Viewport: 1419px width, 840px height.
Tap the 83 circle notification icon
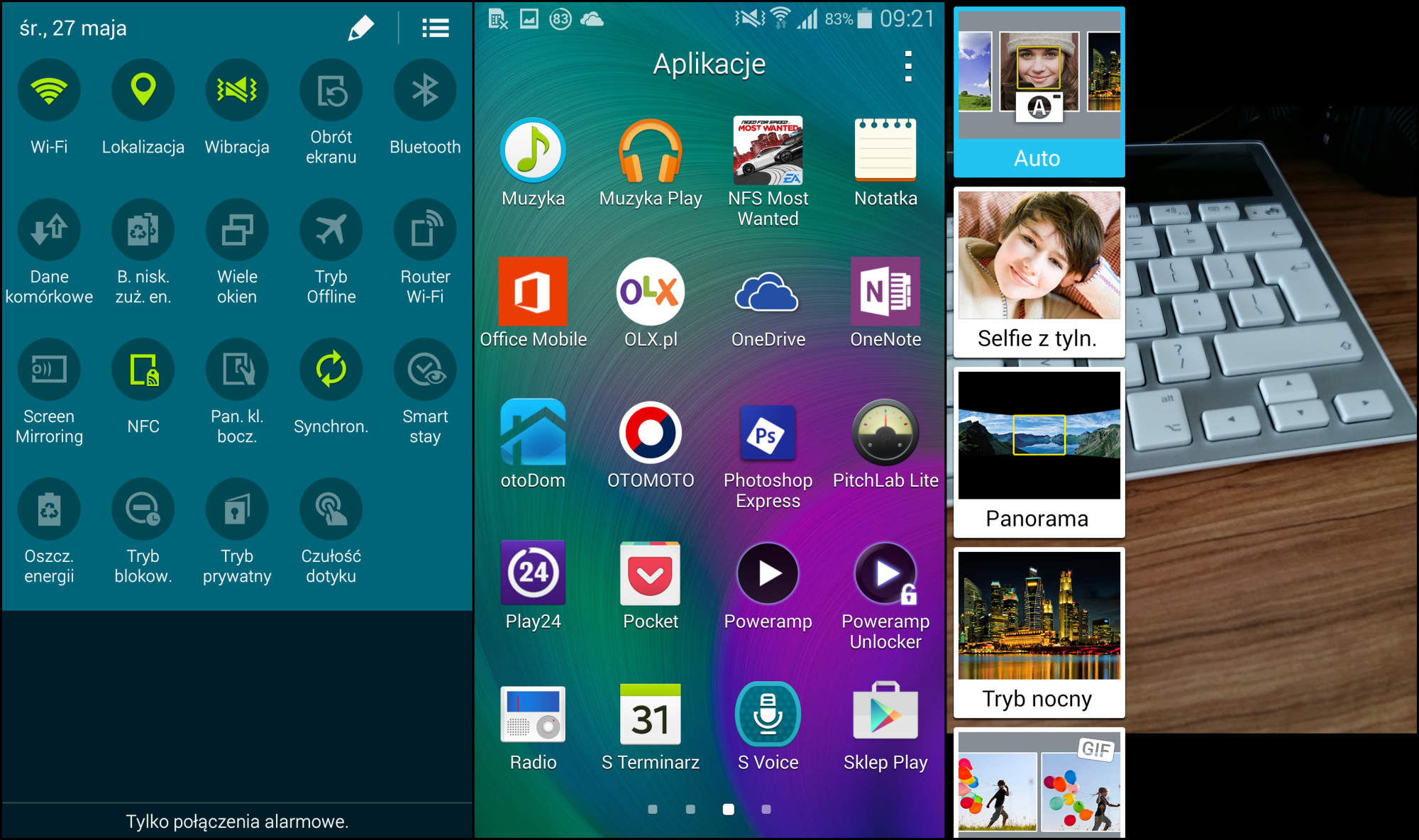(x=561, y=19)
